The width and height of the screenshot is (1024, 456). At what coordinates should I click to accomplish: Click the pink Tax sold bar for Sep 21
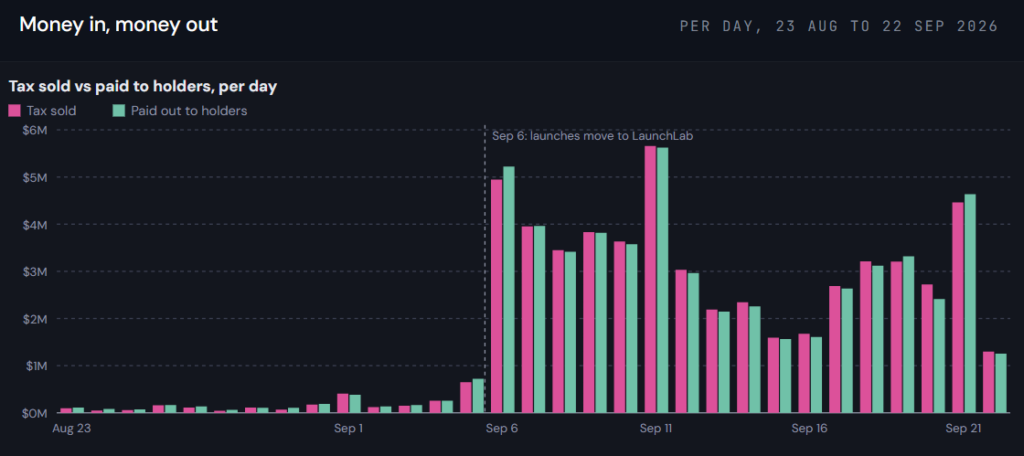point(958,308)
